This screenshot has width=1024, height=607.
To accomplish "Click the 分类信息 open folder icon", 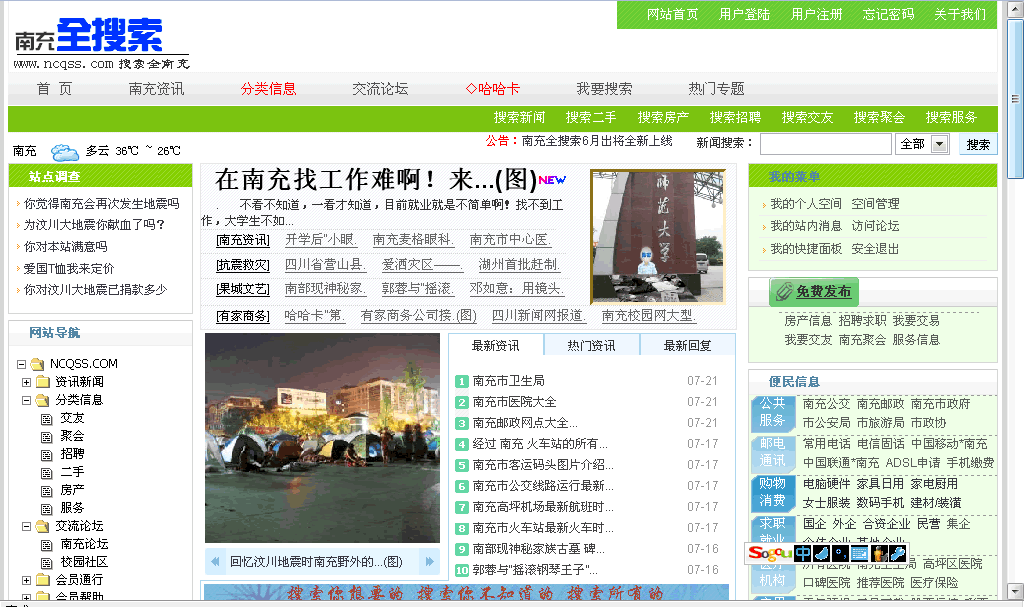I will (x=43, y=400).
